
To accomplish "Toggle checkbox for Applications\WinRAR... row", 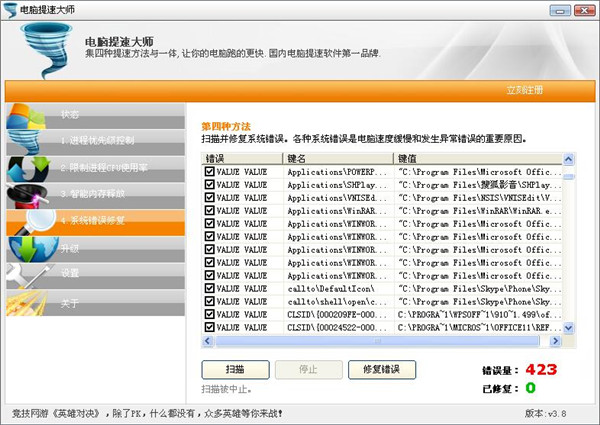I will click(209, 210).
